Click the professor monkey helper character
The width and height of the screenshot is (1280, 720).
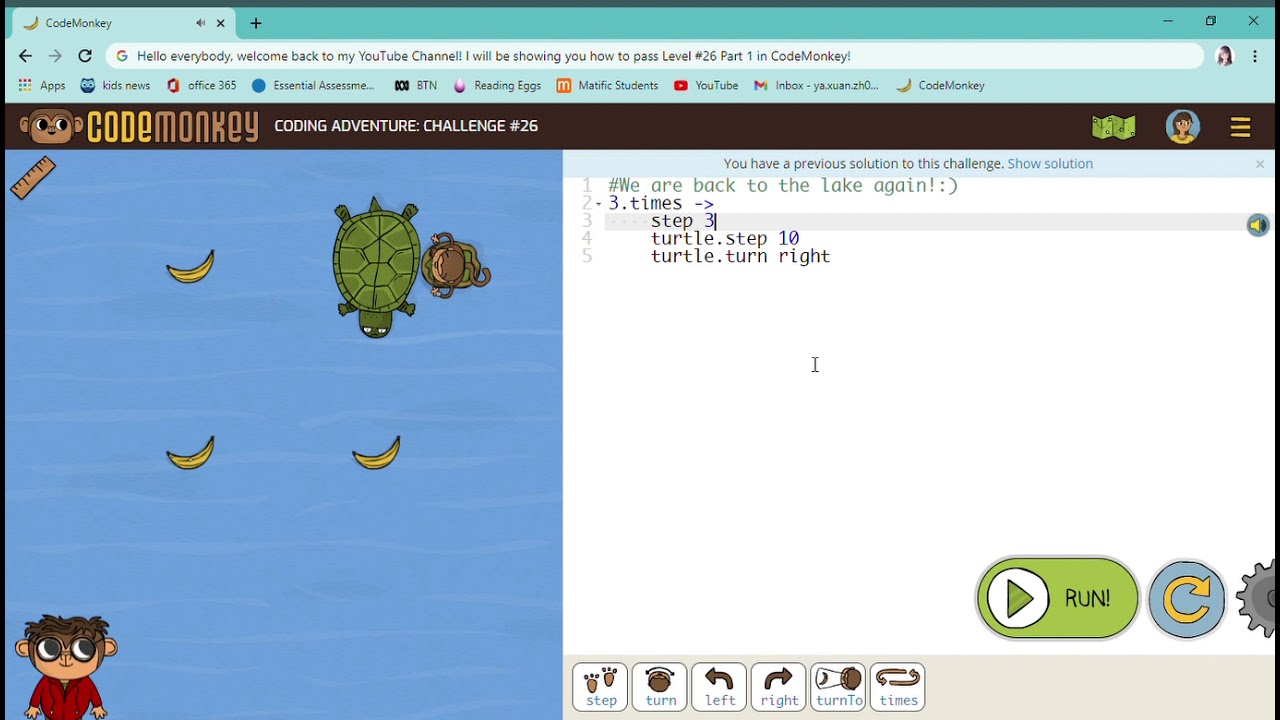coord(65,667)
